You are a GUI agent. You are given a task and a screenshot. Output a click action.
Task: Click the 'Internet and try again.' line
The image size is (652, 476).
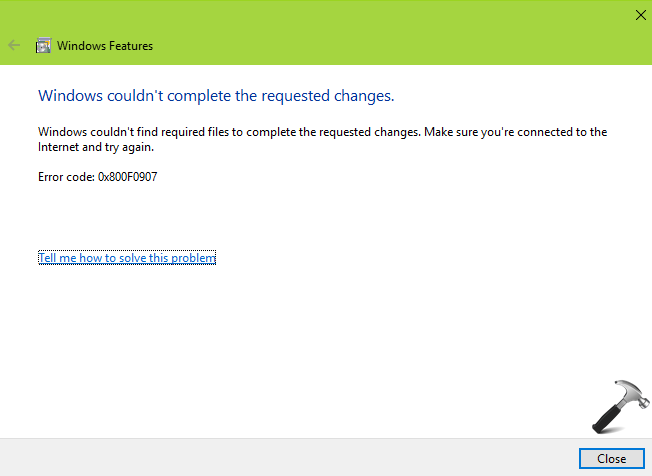pyautogui.click(x=96, y=147)
